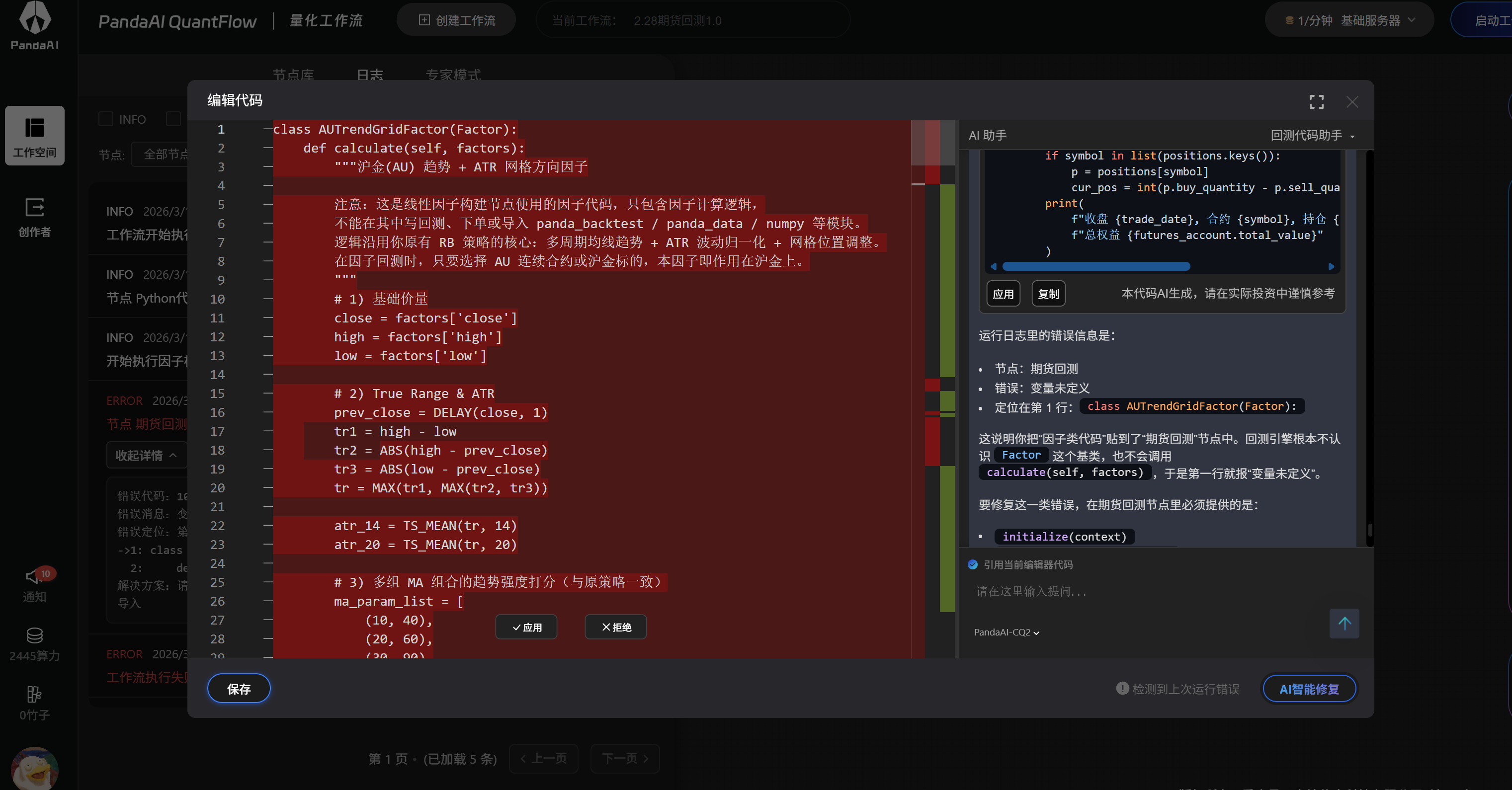Click code line 'class AUTrendGridFactor(Factor):' in editor
Screen dimensions: 1512x790
395,129
